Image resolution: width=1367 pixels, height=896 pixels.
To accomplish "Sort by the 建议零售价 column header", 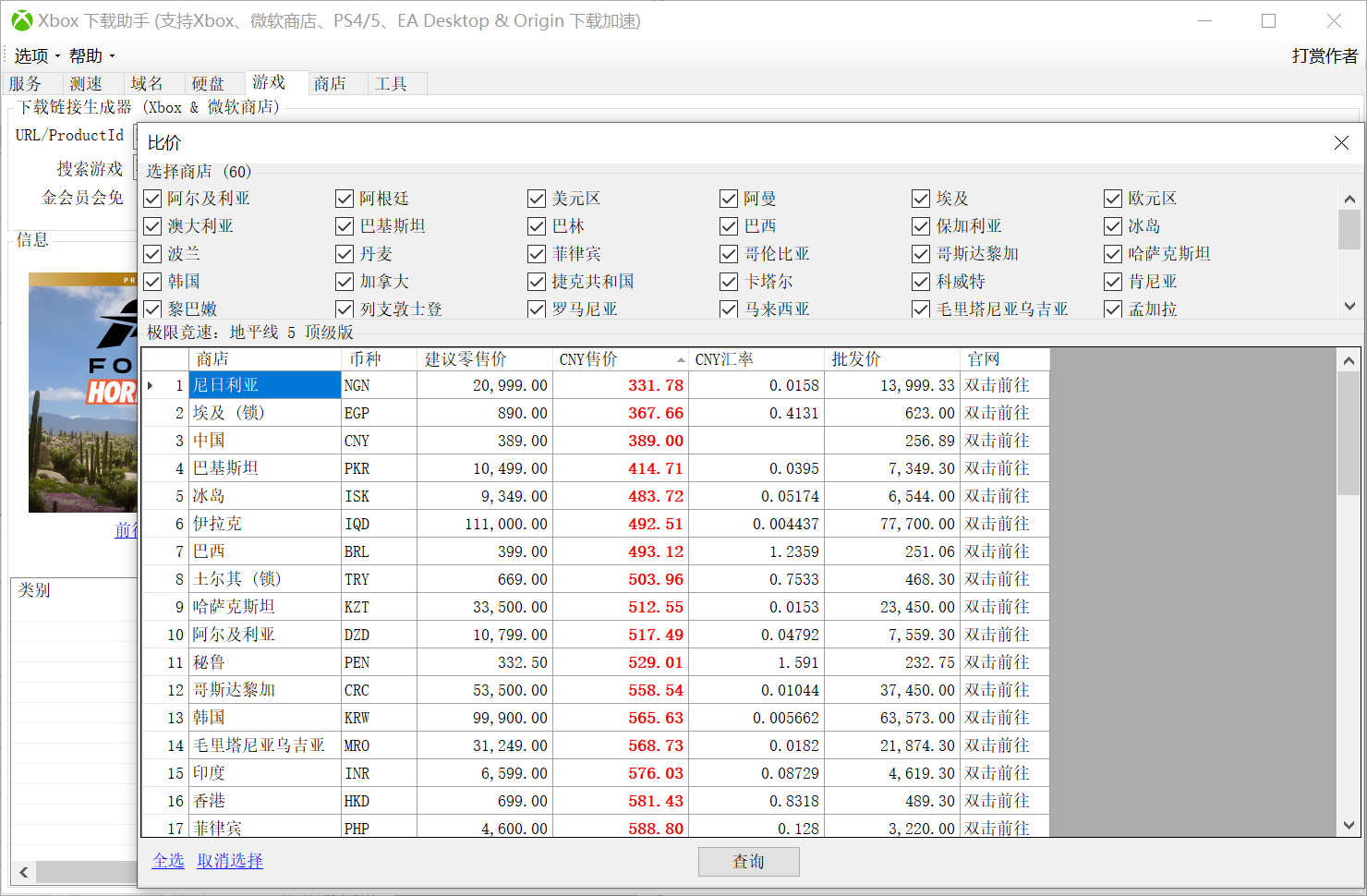I will (x=485, y=359).
